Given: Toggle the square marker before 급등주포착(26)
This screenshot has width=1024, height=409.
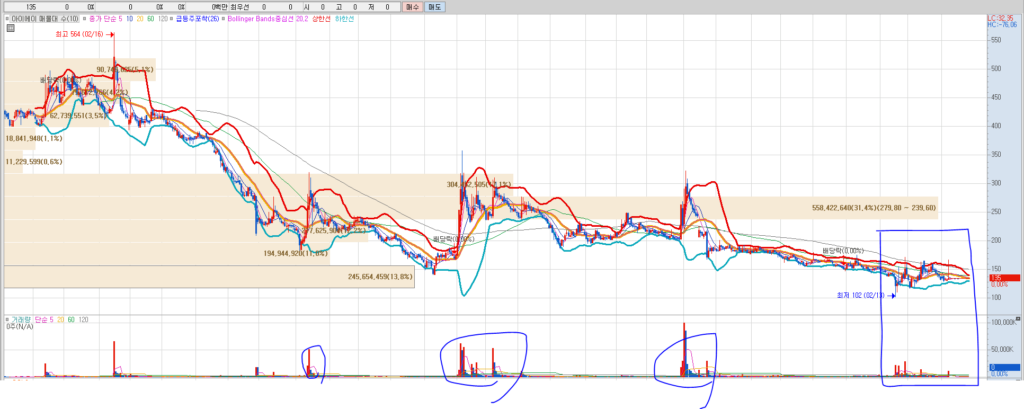Looking at the screenshot, I should point(172,19).
